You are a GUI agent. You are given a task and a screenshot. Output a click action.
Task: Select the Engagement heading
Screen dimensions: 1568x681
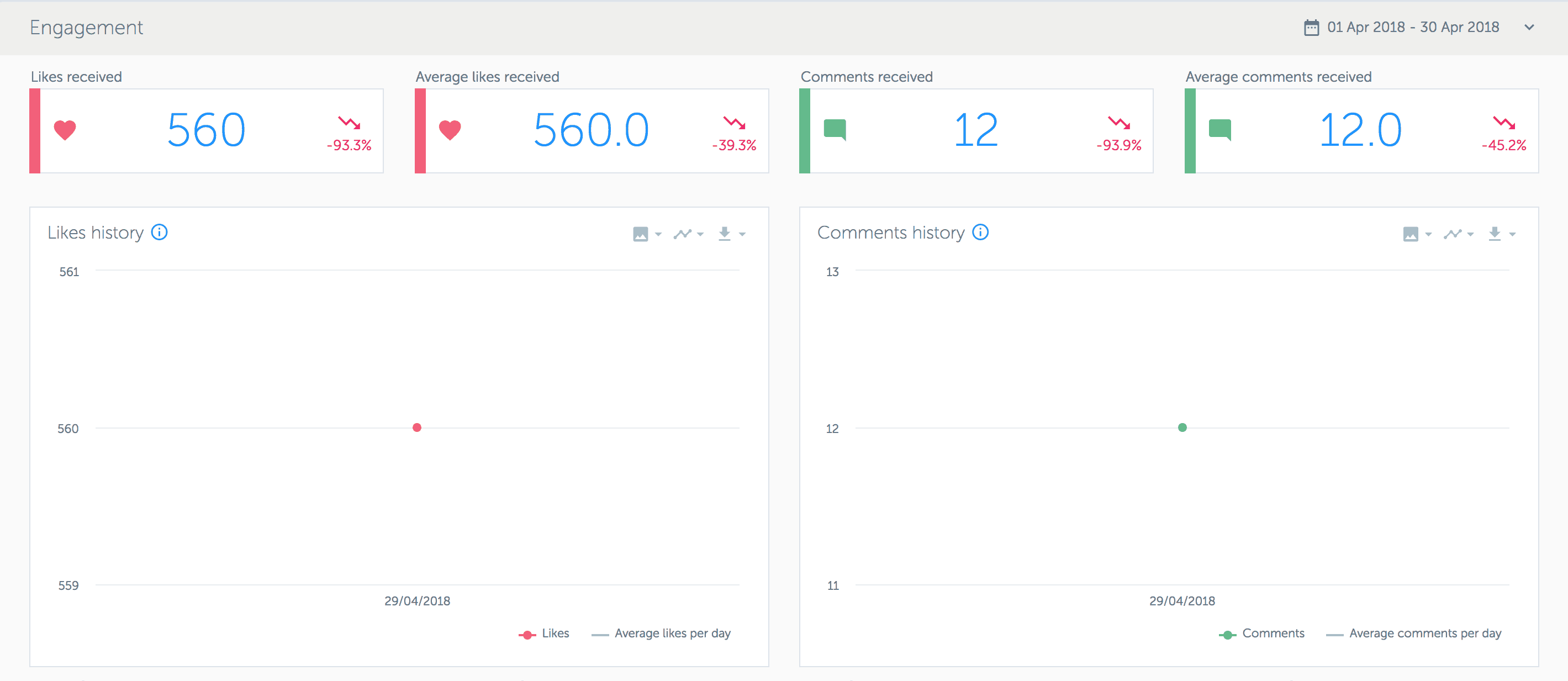coord(86,28)
